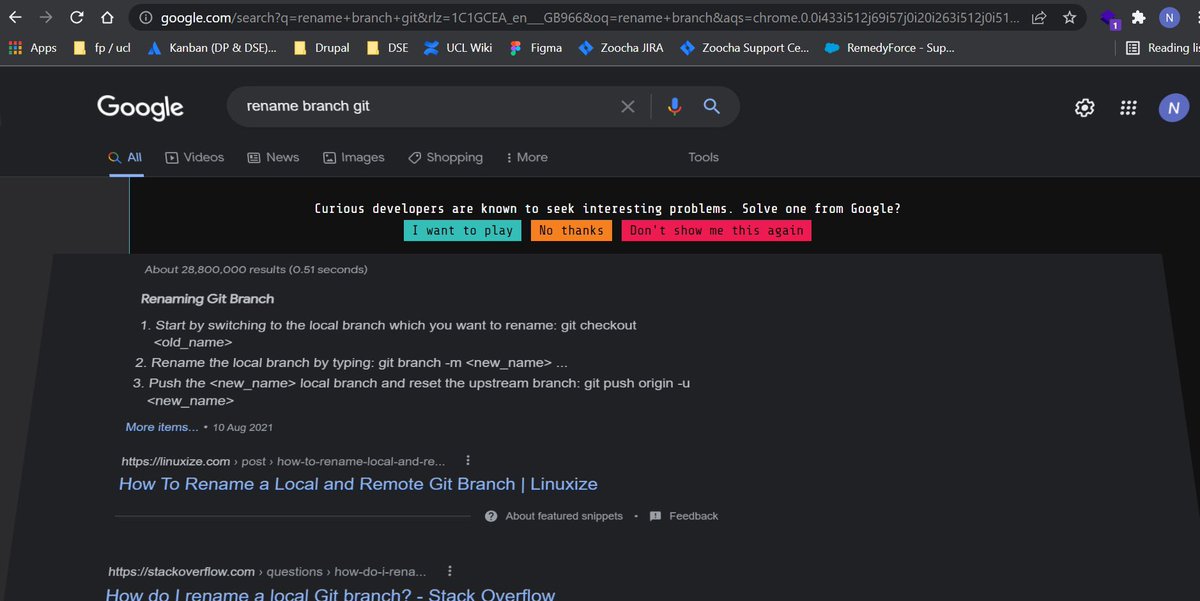This screenshot has height=601, width=1200.
Task: Click the browser forward arrow
Action: tap(46, 17)
